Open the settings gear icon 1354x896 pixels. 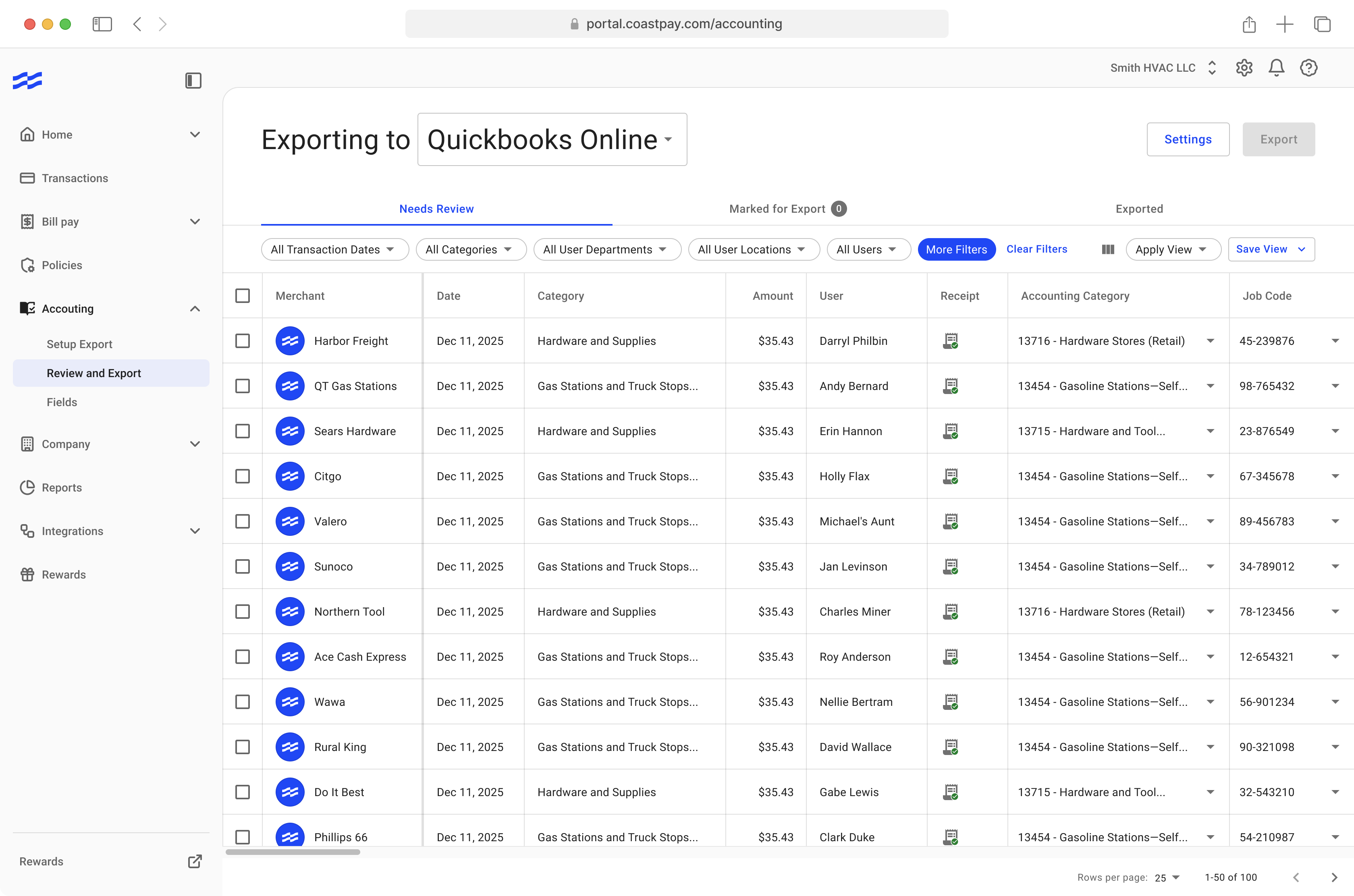point(1244,67)
